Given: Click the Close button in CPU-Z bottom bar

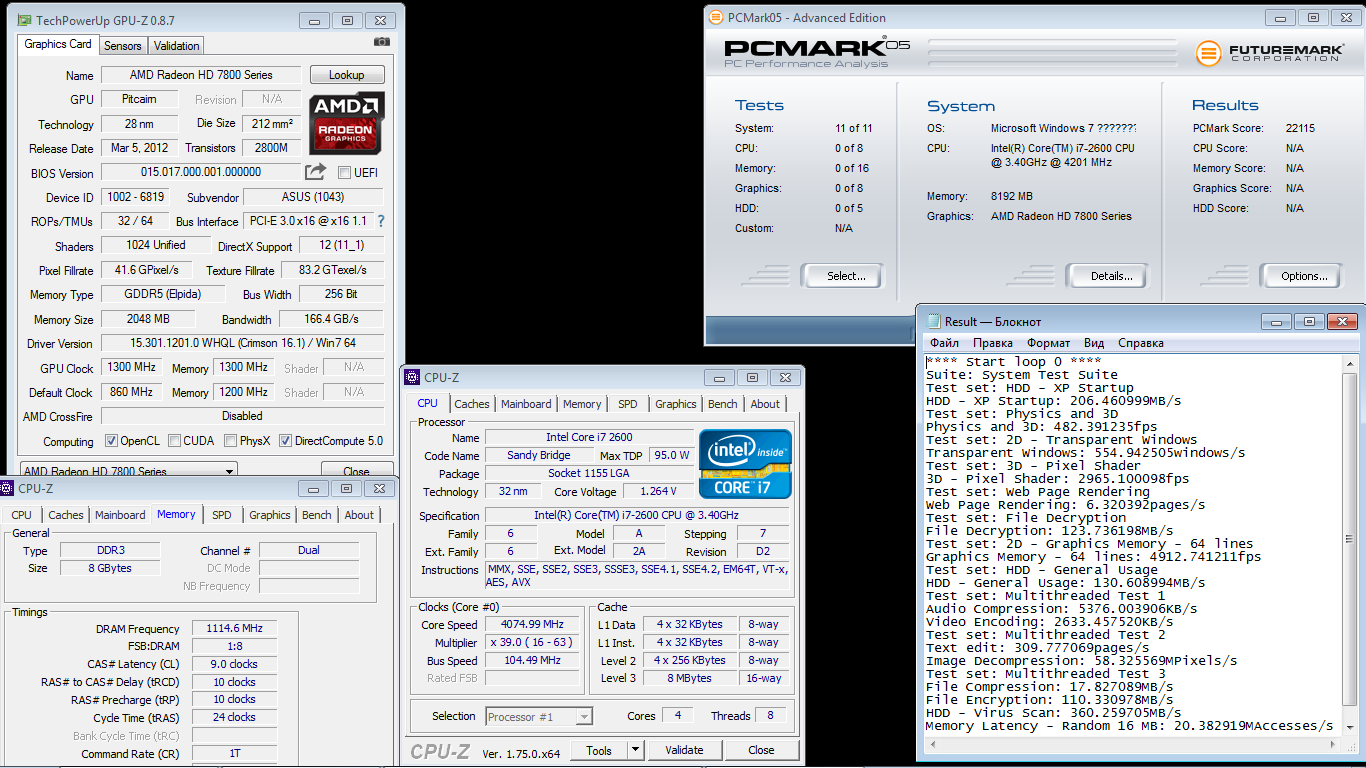Looking at the screenshot, I should pyautogui.click(x=761, y=750).
